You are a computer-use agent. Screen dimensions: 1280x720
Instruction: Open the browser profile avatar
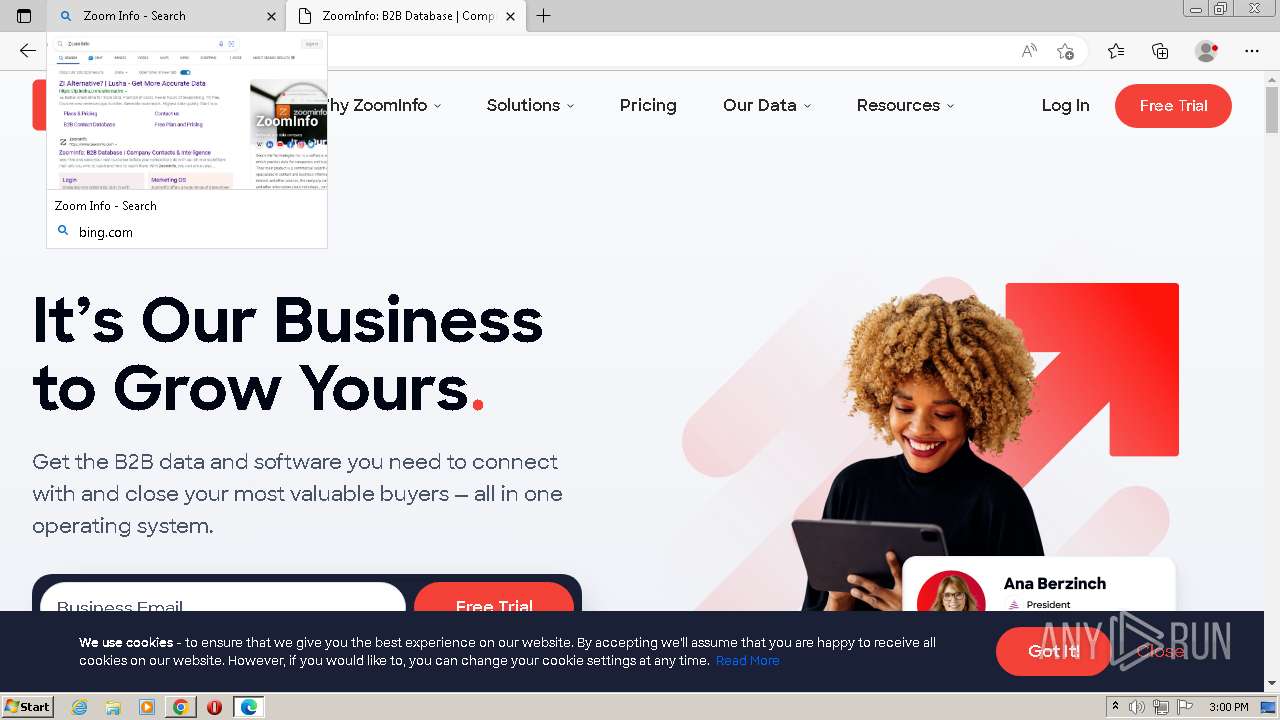(1206, 51)
